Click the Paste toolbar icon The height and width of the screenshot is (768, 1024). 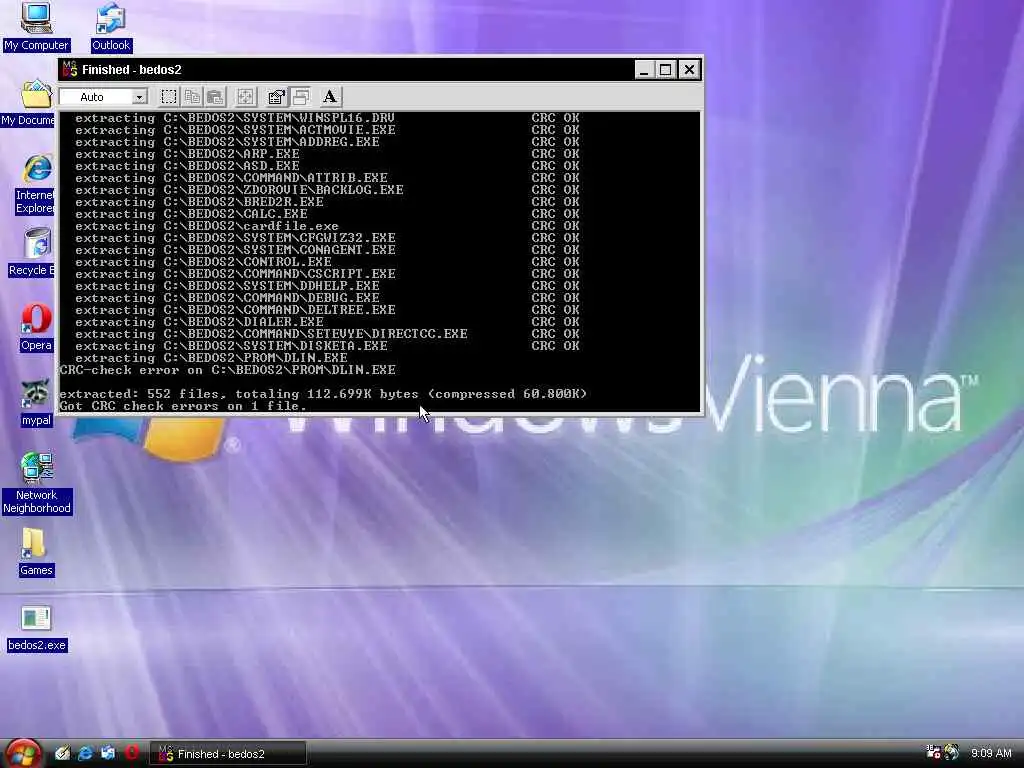[x=216, y=97]
